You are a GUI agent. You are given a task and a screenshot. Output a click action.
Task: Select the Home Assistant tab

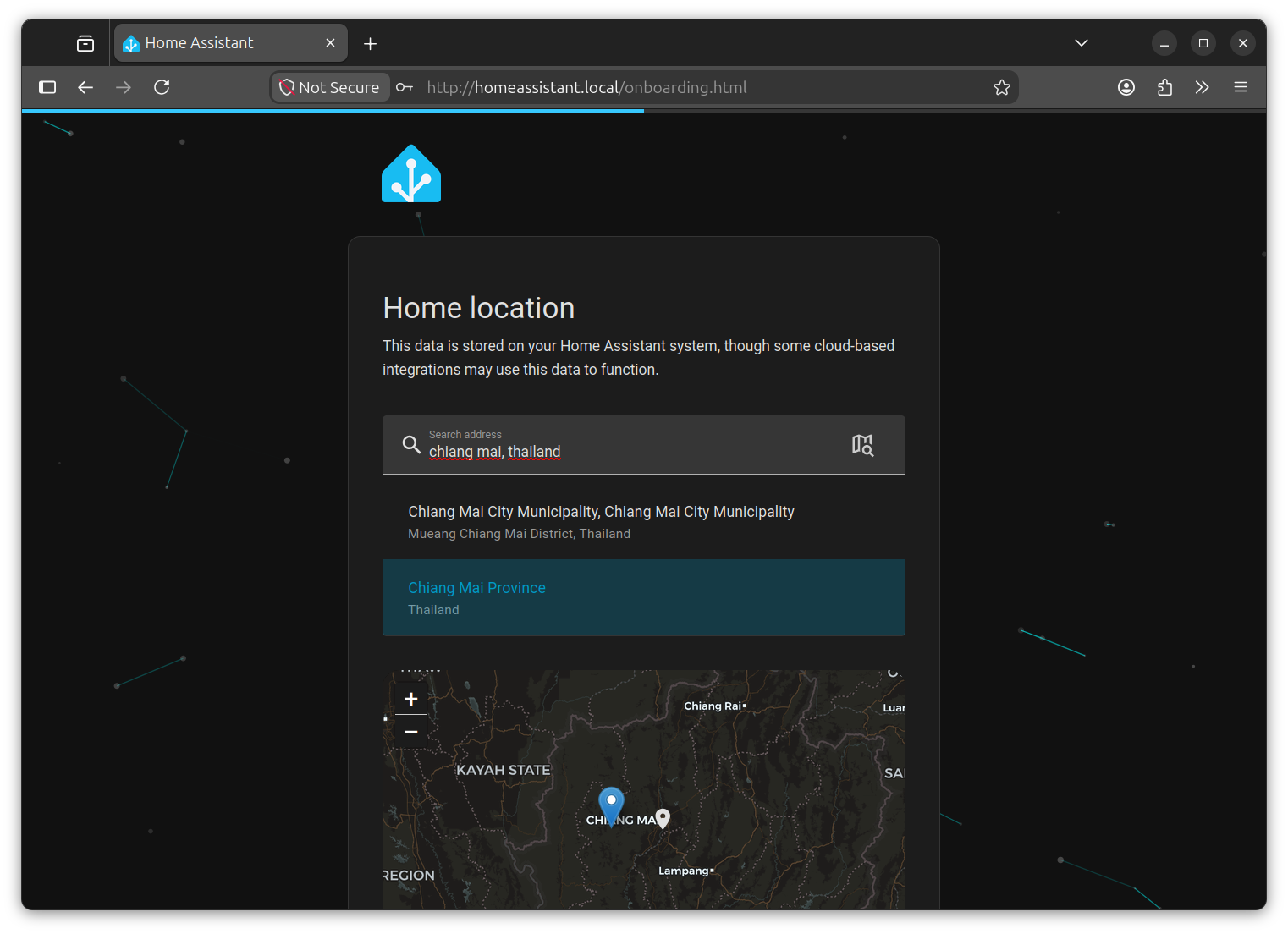pos(230,43)
